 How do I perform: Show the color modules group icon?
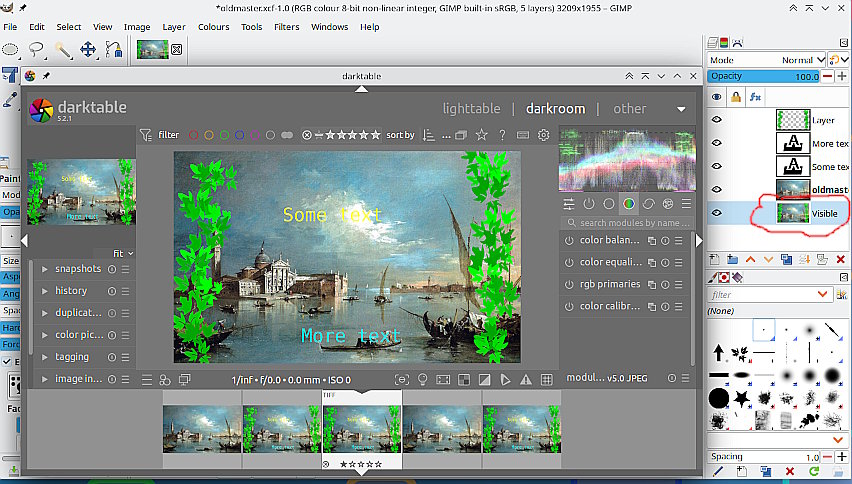[x=627, y=204]
